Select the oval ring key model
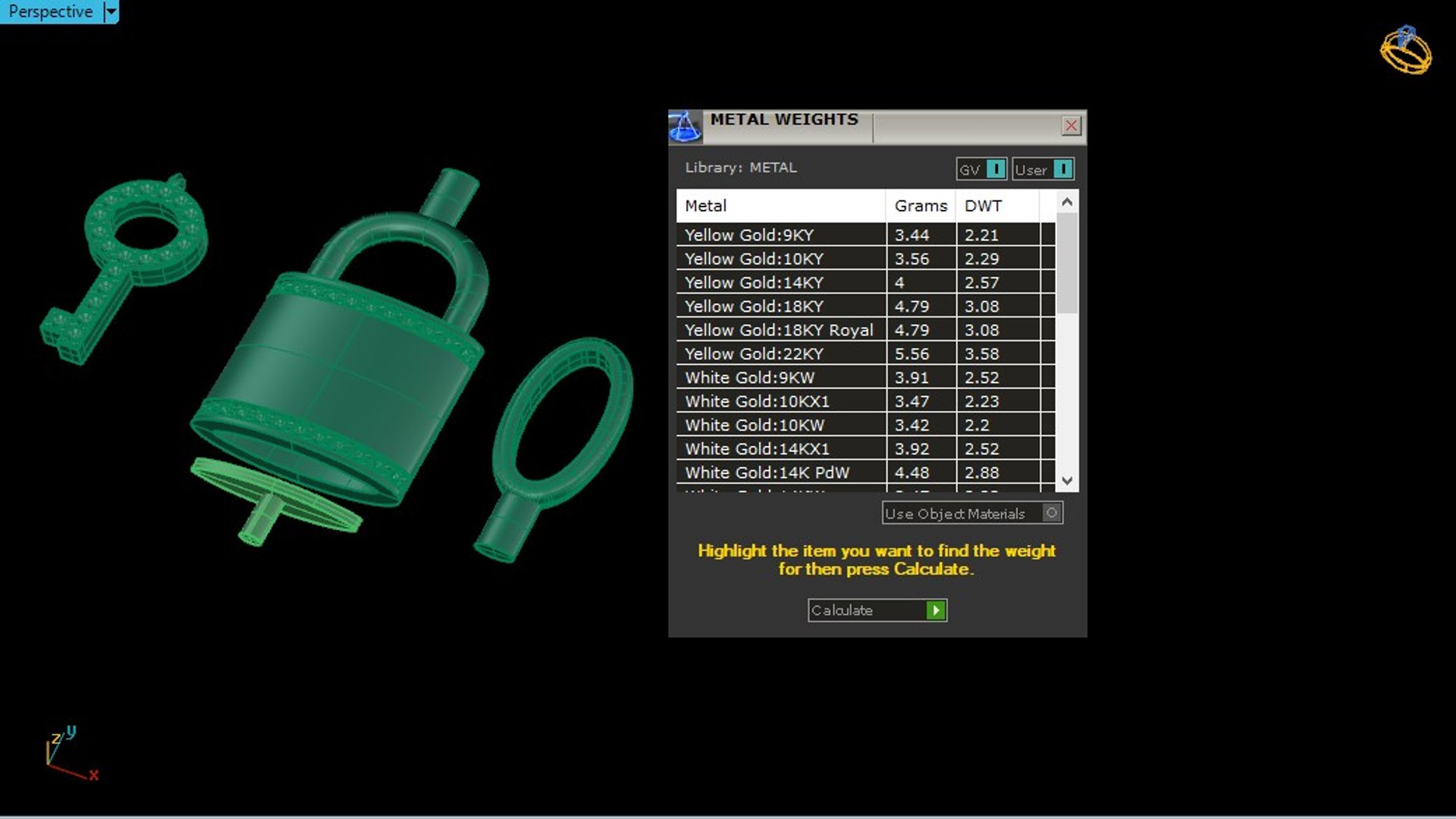1456x819 pixels. click(554, 447)
